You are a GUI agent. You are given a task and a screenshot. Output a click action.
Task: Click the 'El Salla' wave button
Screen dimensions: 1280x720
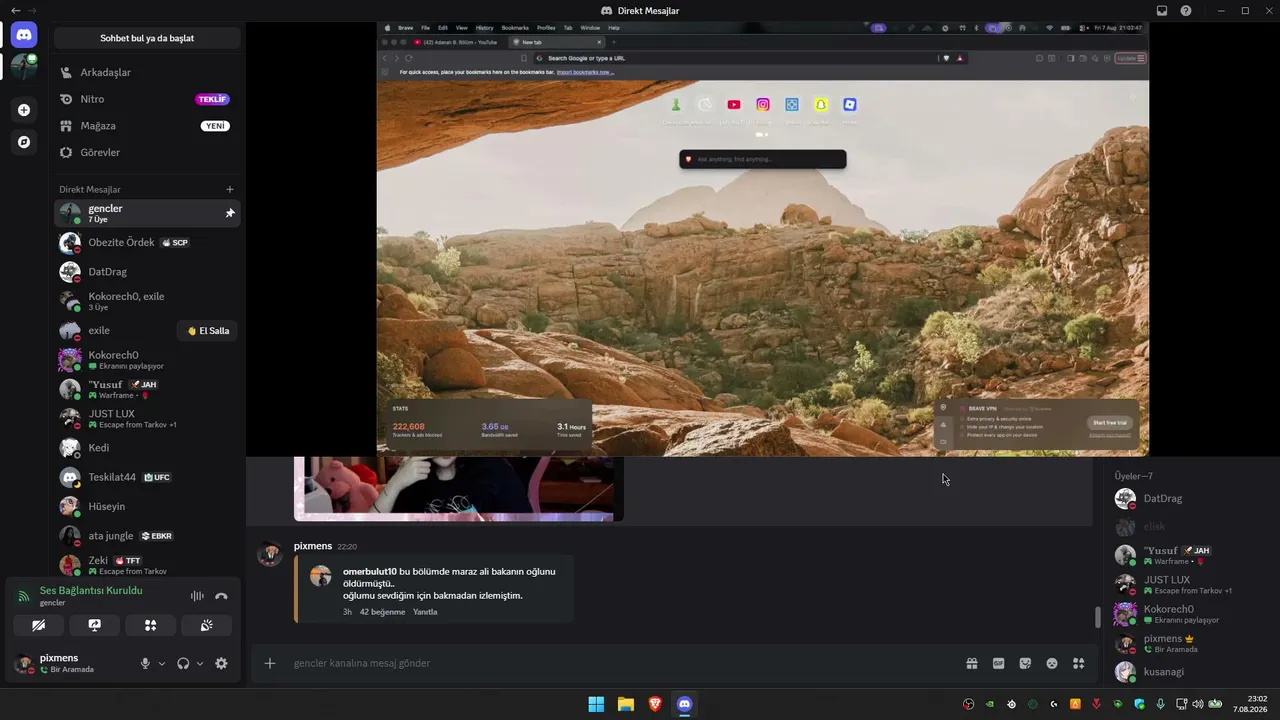pos(207,331)
